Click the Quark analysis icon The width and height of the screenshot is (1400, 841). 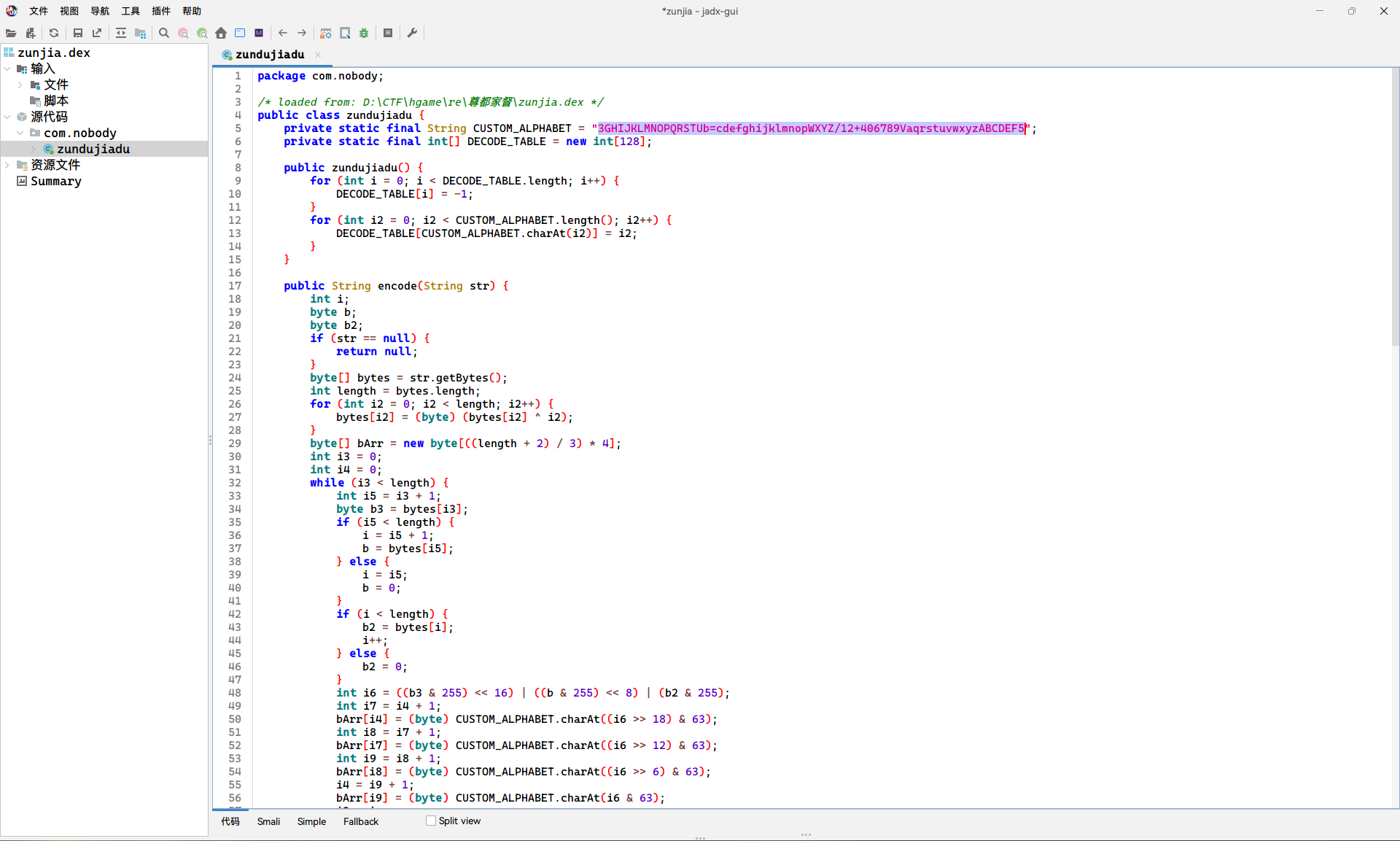pyautogui.click(x=345, y=33)
